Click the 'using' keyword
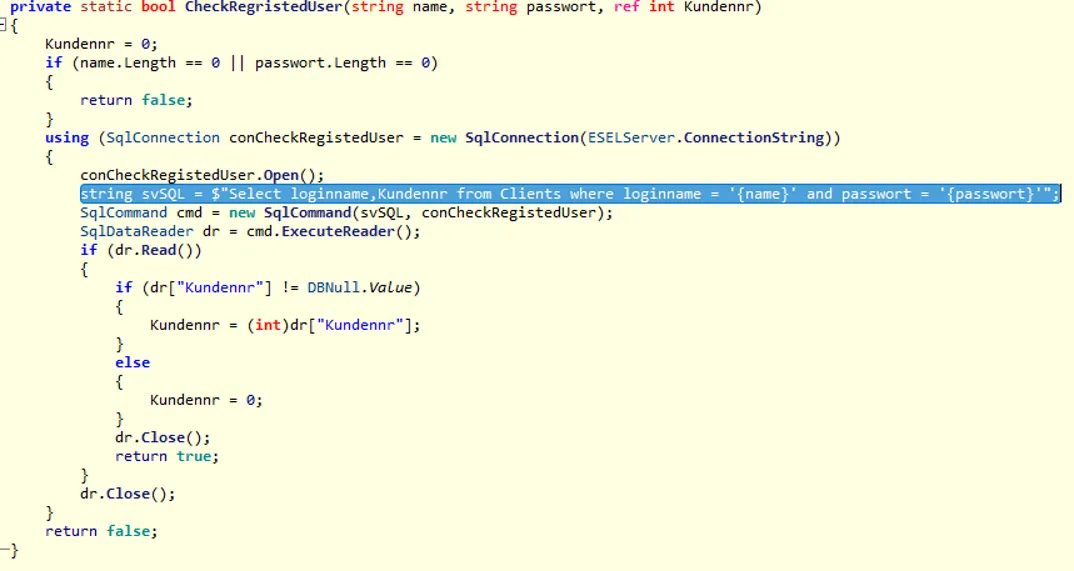 click(66, 138)
